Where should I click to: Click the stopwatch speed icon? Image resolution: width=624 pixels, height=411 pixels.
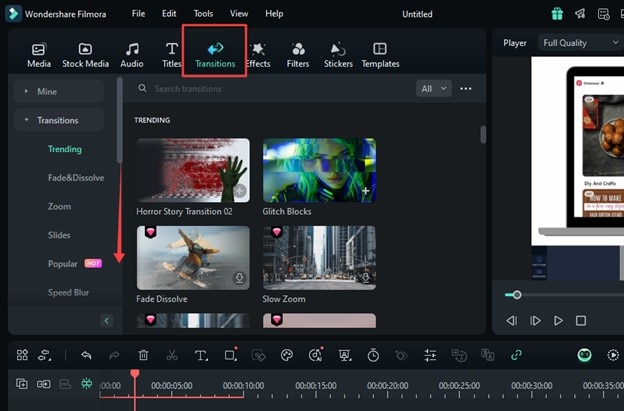tap(373, 355)
